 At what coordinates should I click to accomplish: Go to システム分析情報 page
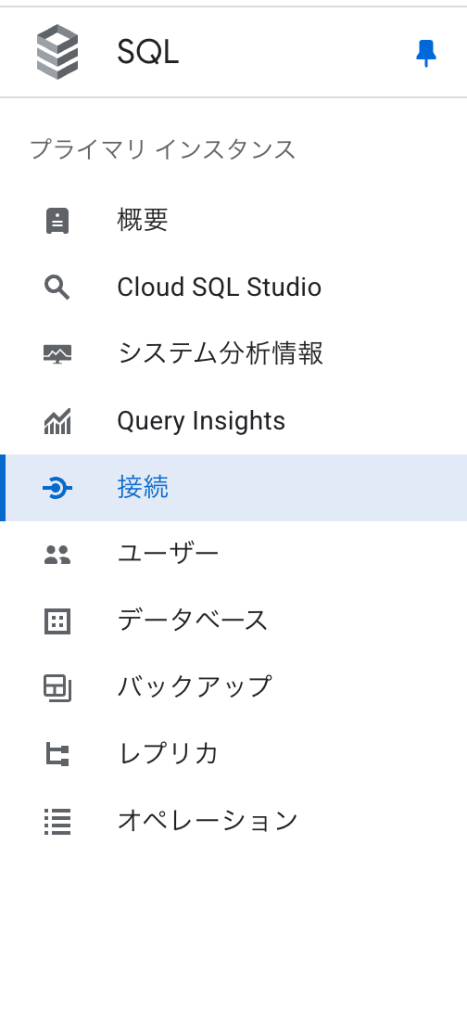(x=234, y=354)
